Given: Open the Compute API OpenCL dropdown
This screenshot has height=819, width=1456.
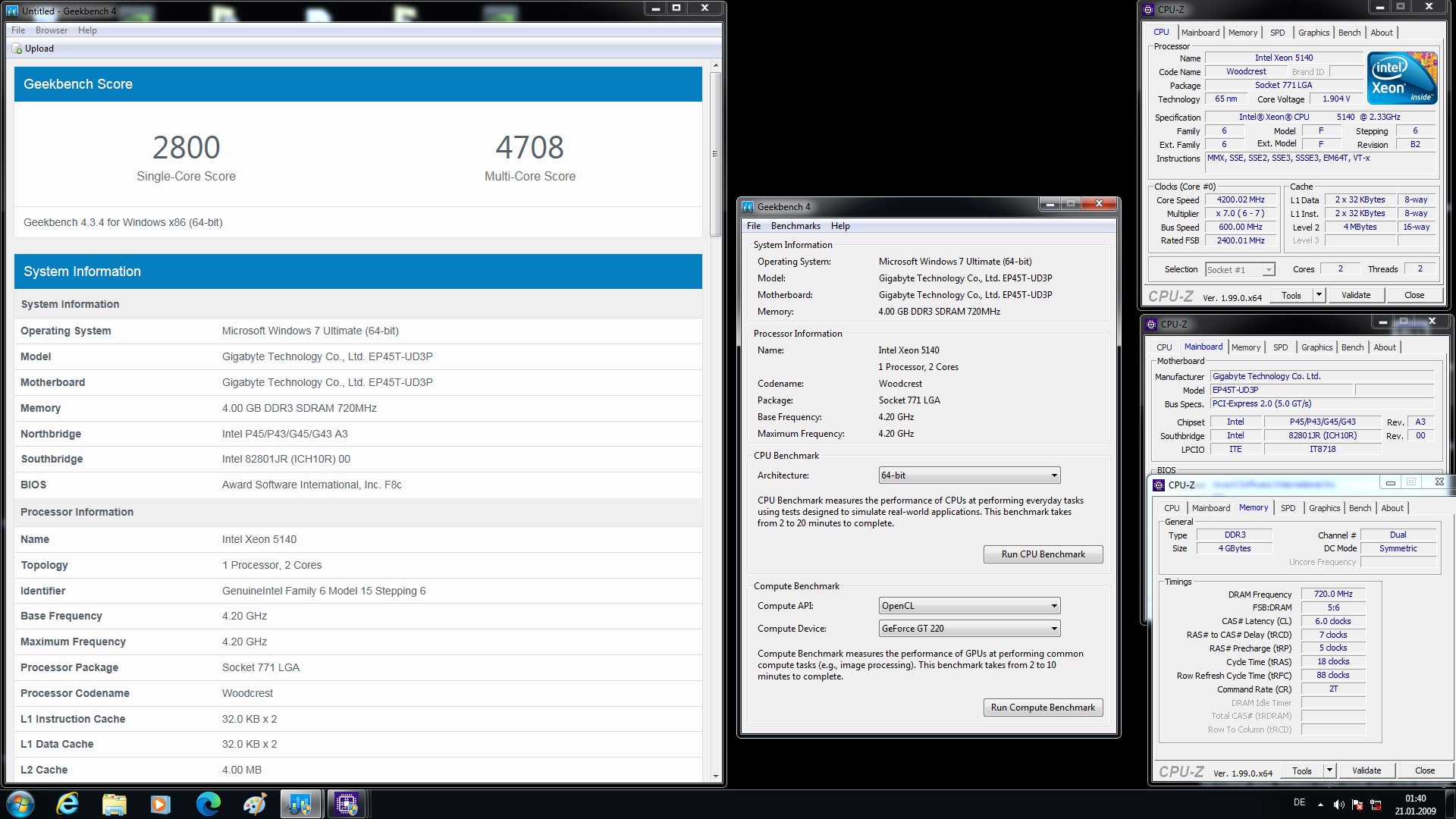Looking at the screenshot, I should (969, 606).
